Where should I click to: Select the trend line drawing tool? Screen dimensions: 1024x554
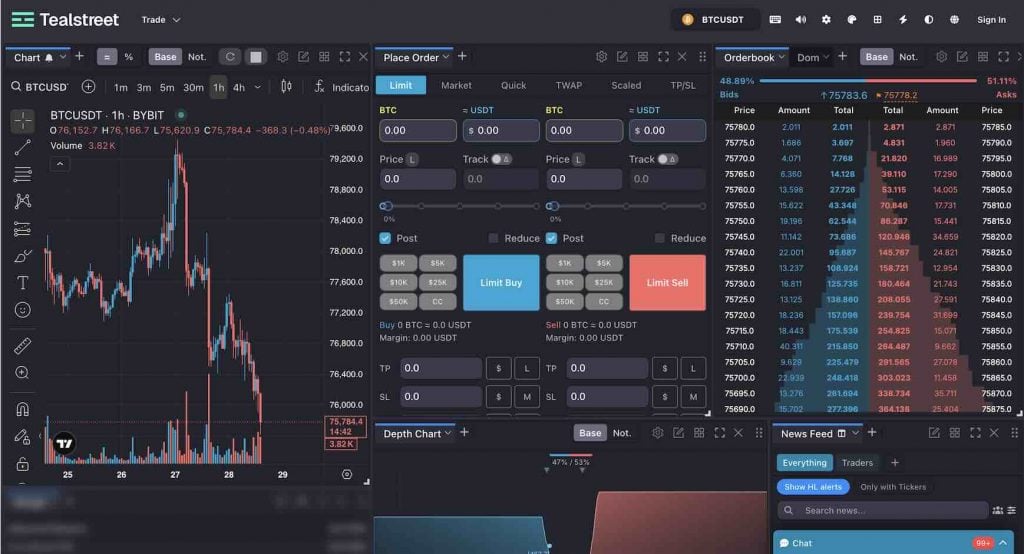click(22, 148)
